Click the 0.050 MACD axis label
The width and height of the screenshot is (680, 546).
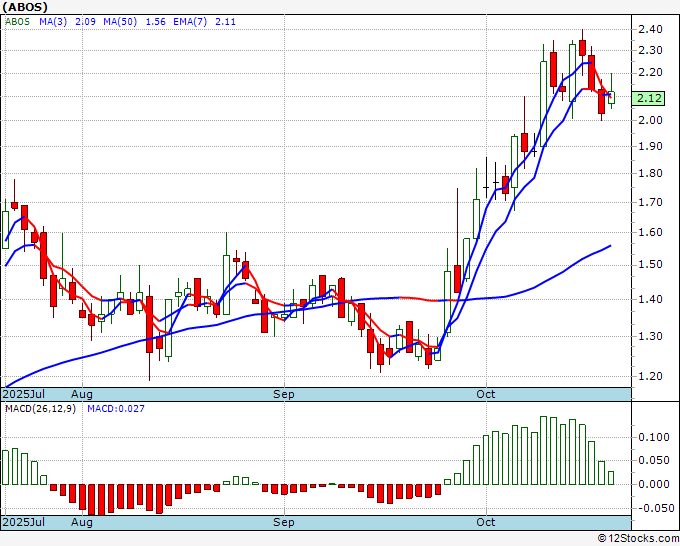[654, 461]
